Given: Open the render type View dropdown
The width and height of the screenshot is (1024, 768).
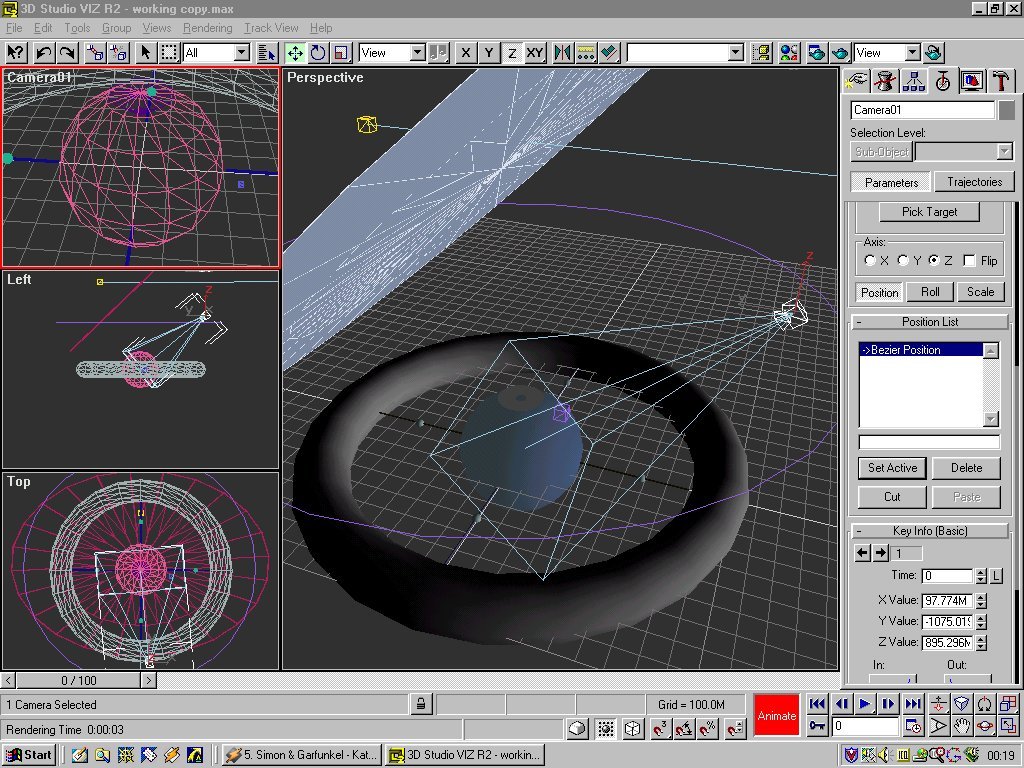Looking at the screenshot, I should pos(913,52).
